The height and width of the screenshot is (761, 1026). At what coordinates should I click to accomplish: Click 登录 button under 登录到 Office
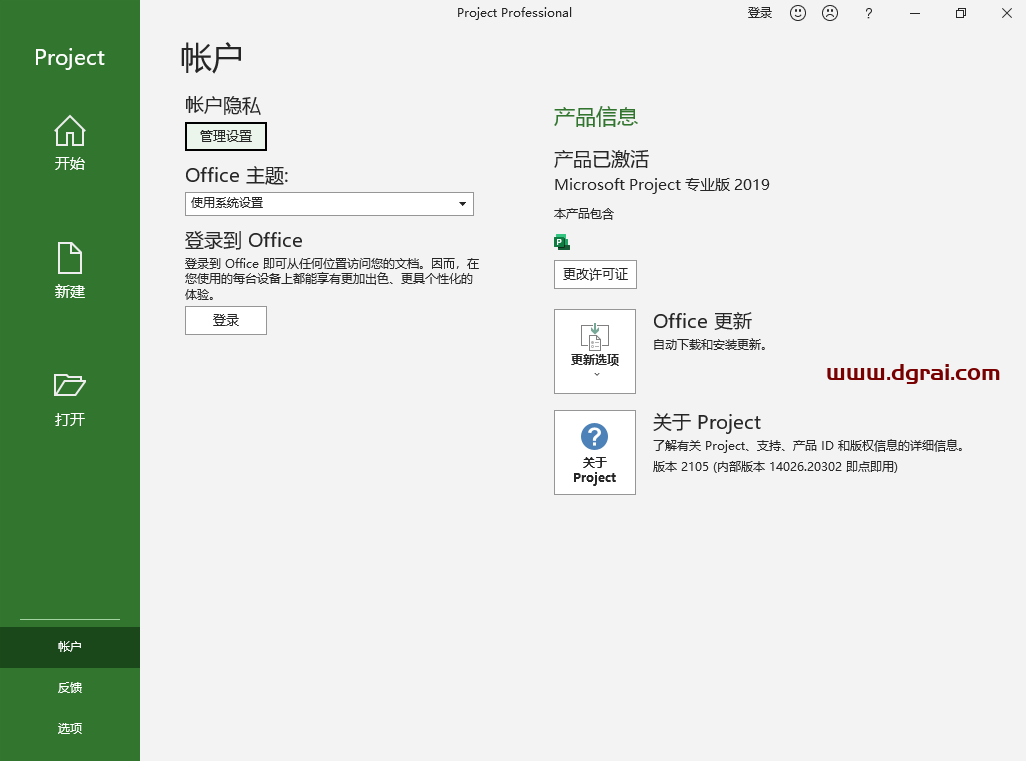226,321
